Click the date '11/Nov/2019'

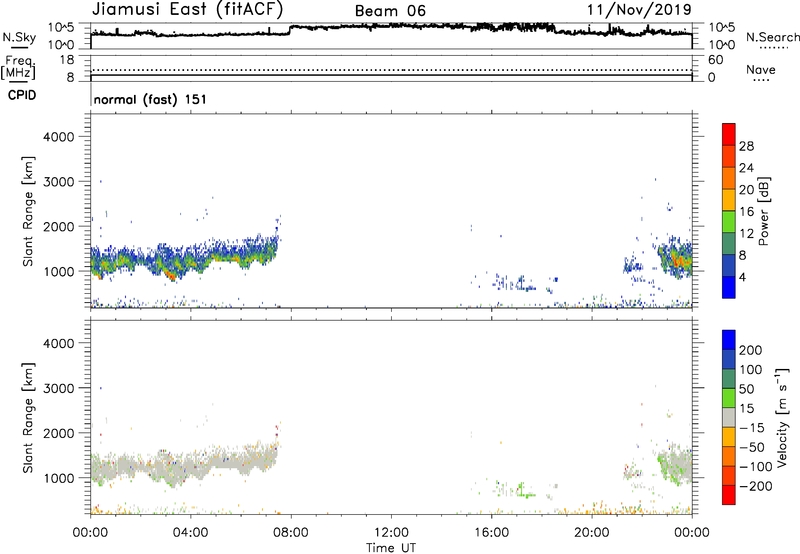point(639,10)
